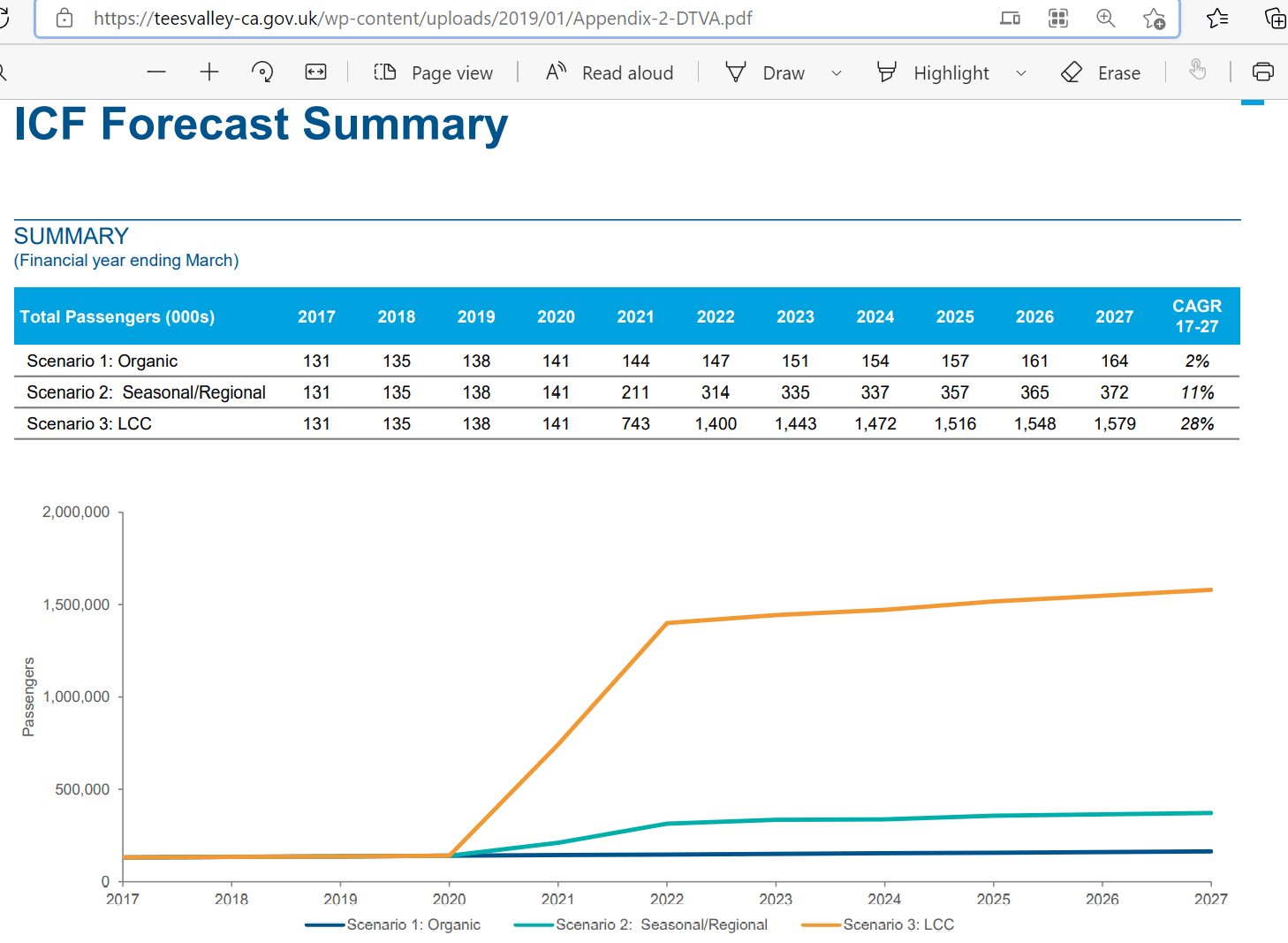View site information via the lock icon
1288x943 pixels.
point(64,19)
